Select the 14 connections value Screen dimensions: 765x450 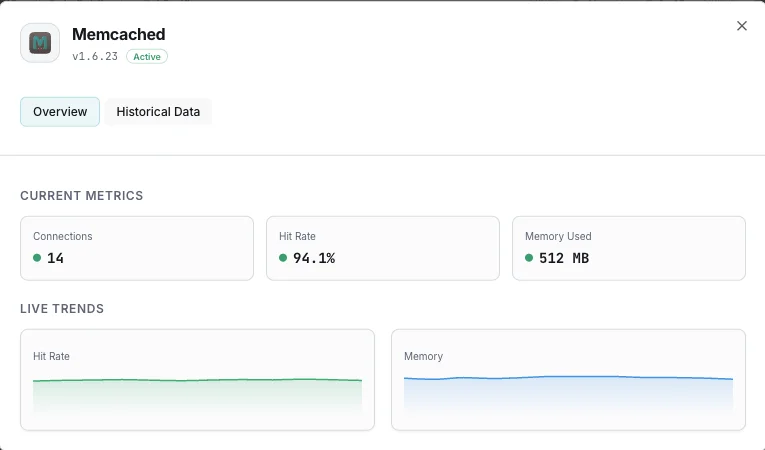pos(55,258)
